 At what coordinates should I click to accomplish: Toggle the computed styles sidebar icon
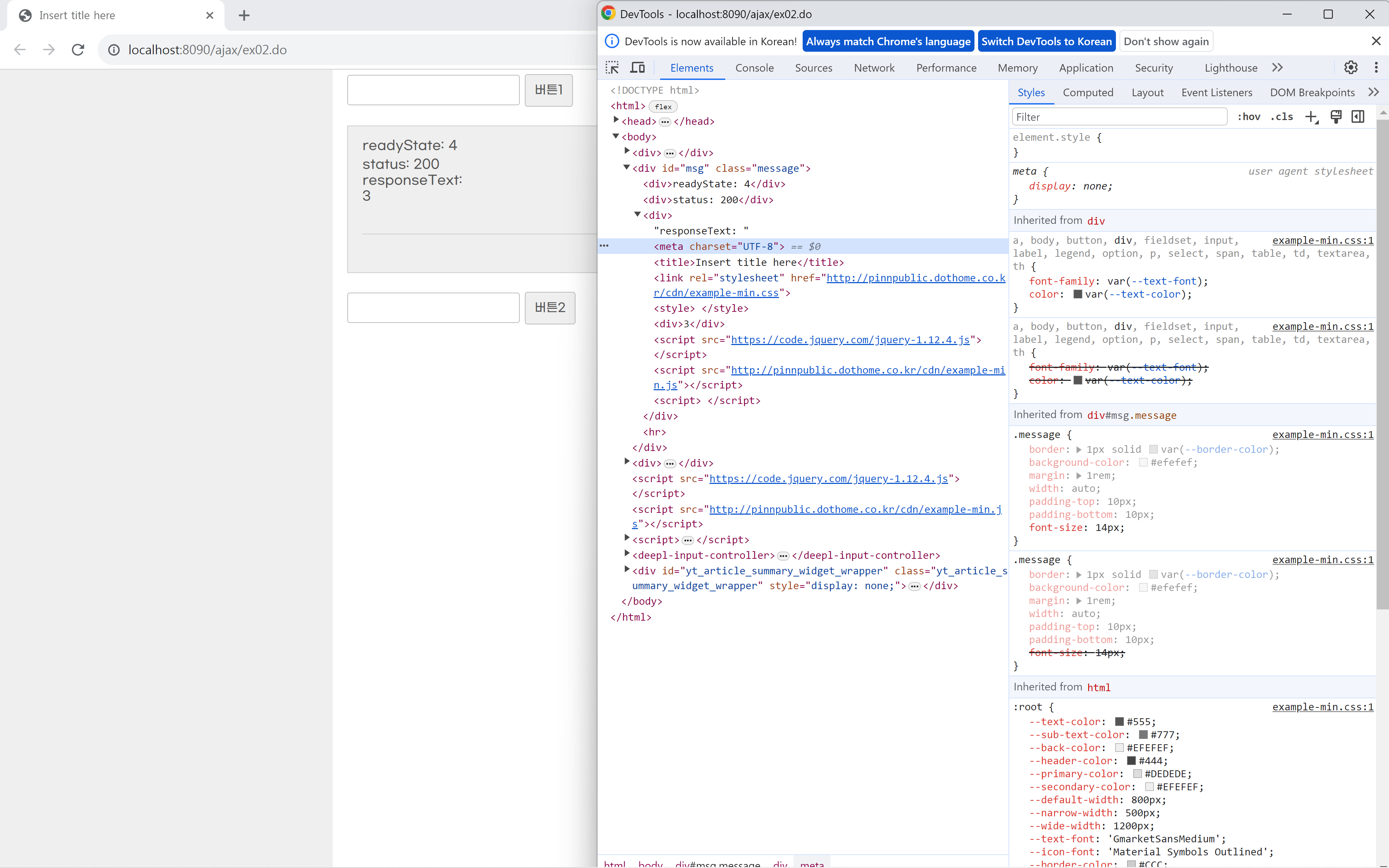point(1358,117)
